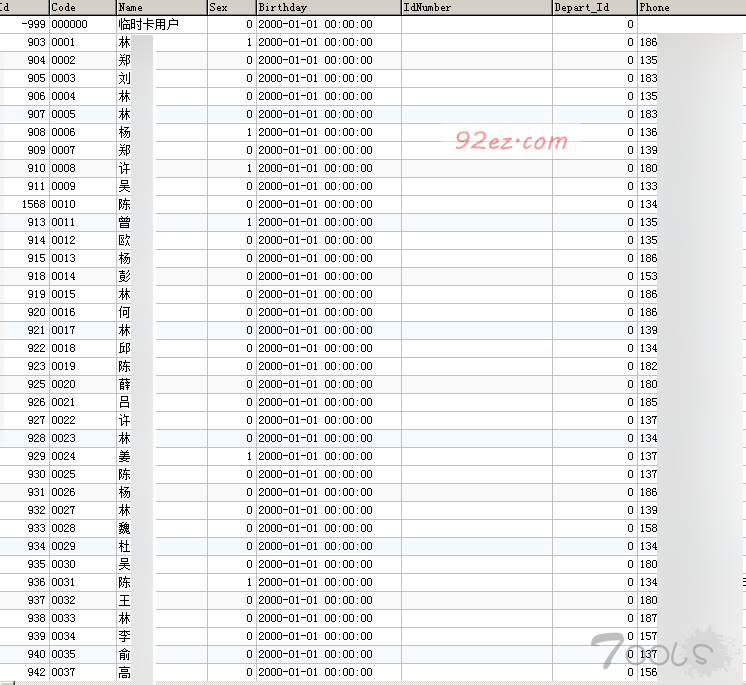746x685 pixels.
Task: Select the Code cell 0006
Action: coord(83,132)
